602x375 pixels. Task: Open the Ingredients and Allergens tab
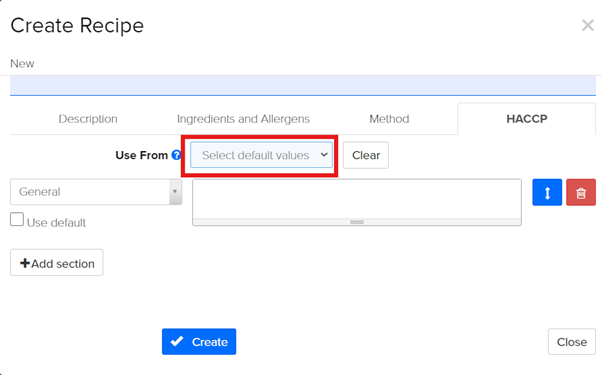tap(243, 119)
